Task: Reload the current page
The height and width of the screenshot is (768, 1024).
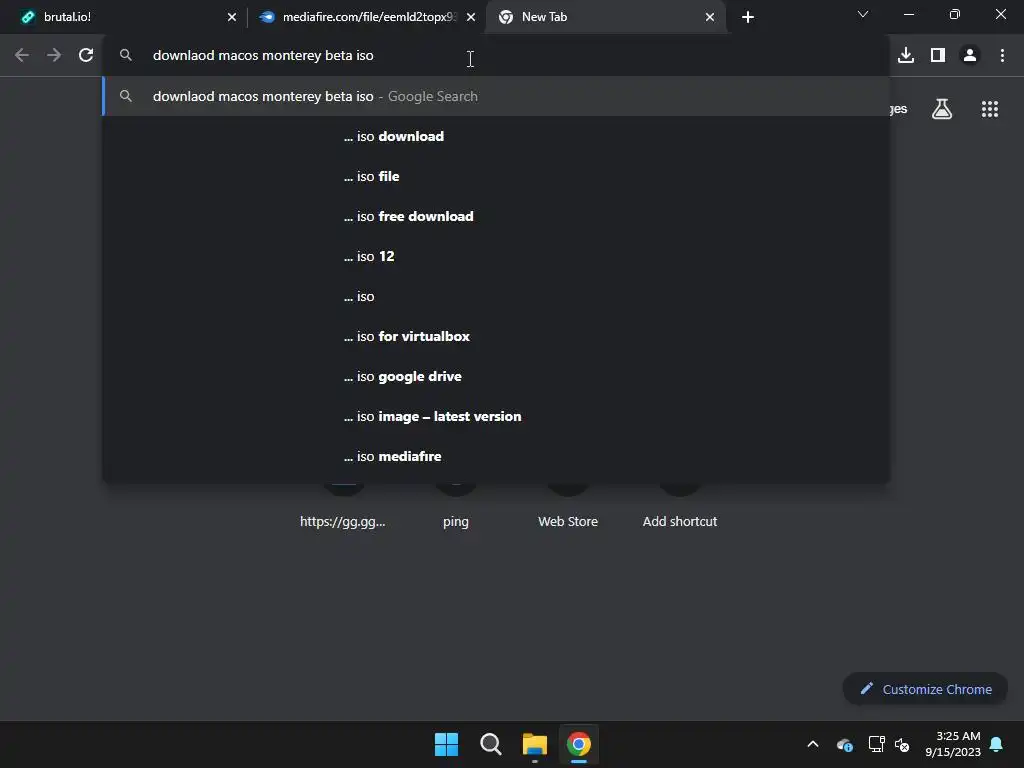Action: click(86, 56)
